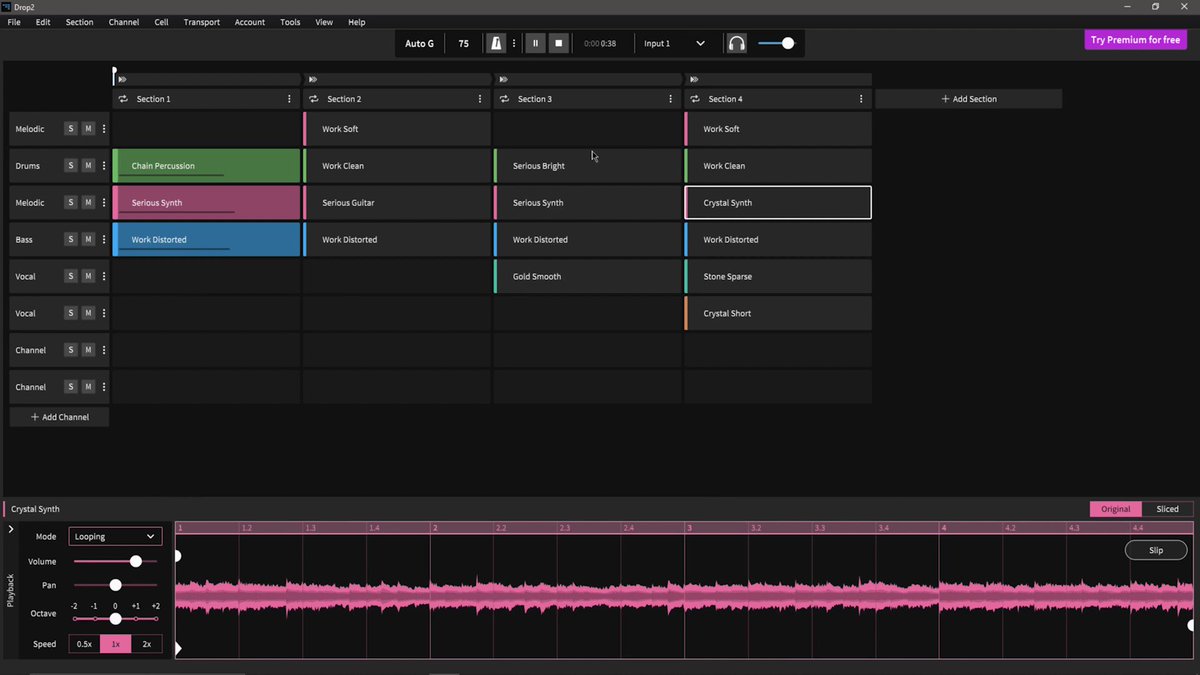This screenshot has width=1200, height=675.
Task: Open Section 3 options menu
Action: 670,99
